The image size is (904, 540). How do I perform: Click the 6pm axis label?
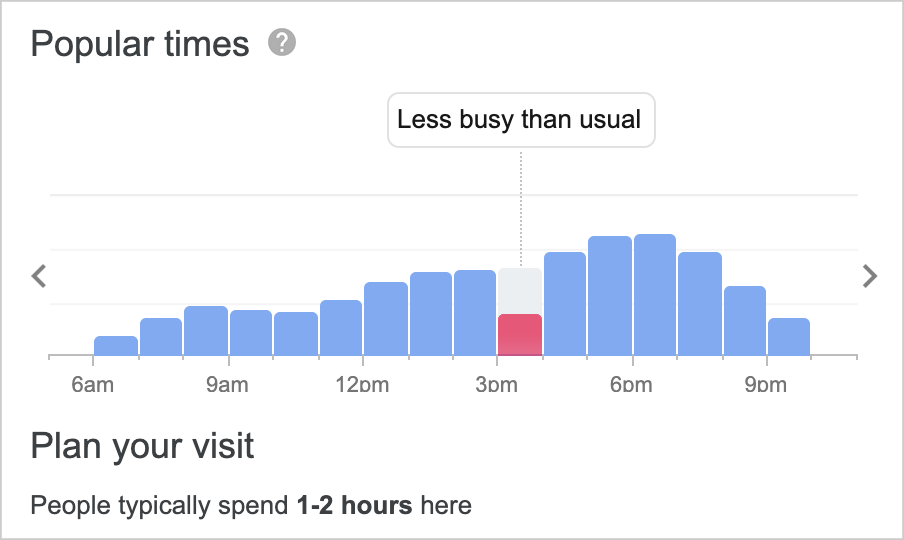pyautogui.click(x=631, y=384)
